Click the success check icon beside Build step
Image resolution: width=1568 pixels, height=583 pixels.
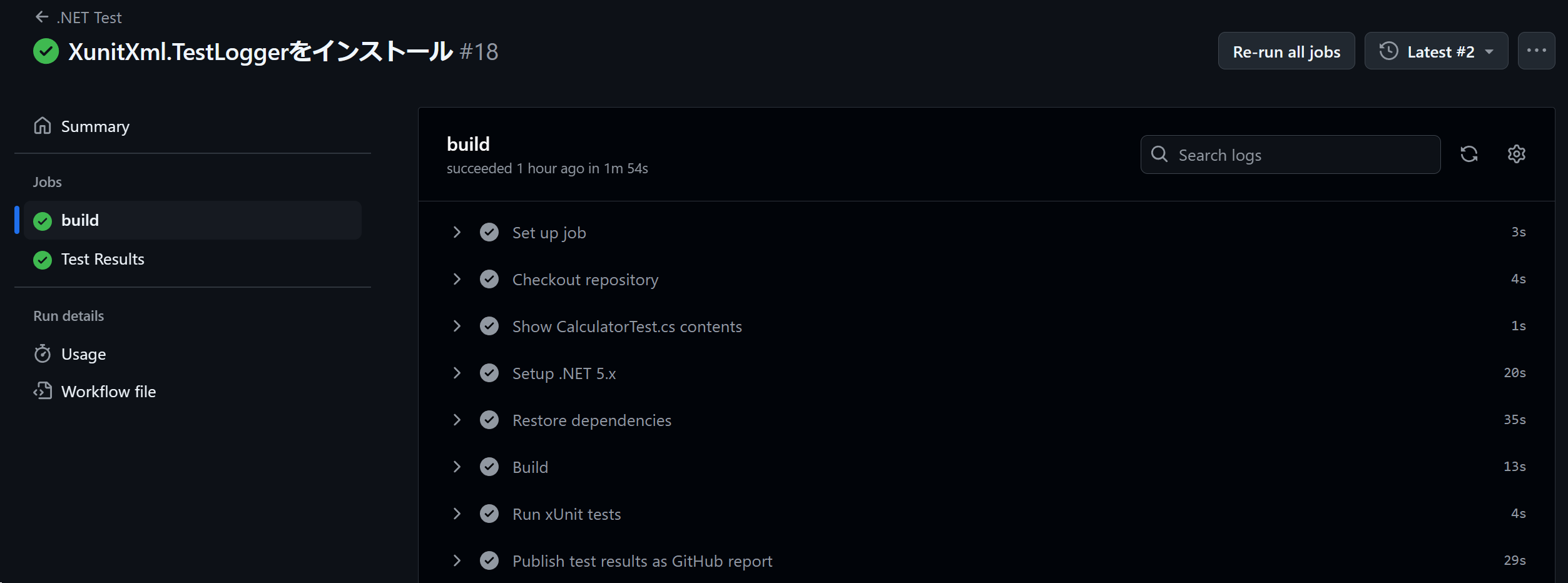pos(489,467)
